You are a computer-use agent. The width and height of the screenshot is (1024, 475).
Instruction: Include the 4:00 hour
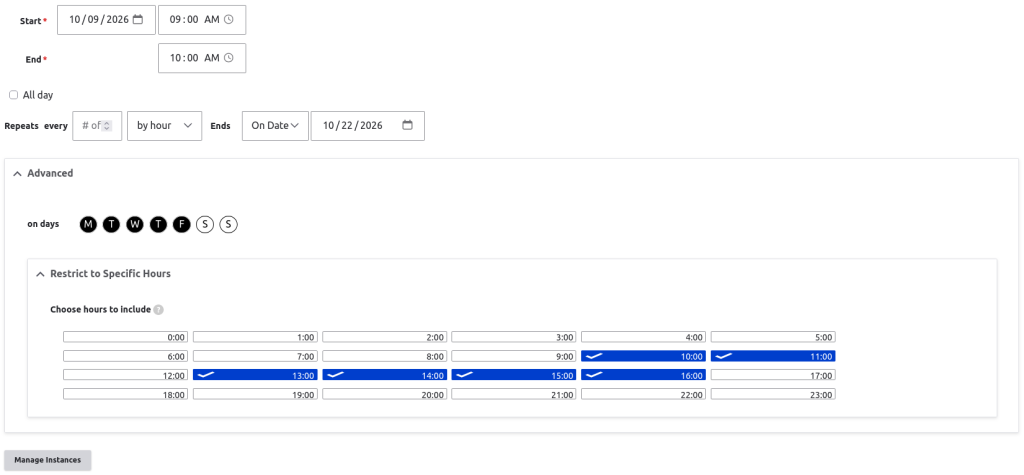(x=643, y=337)
